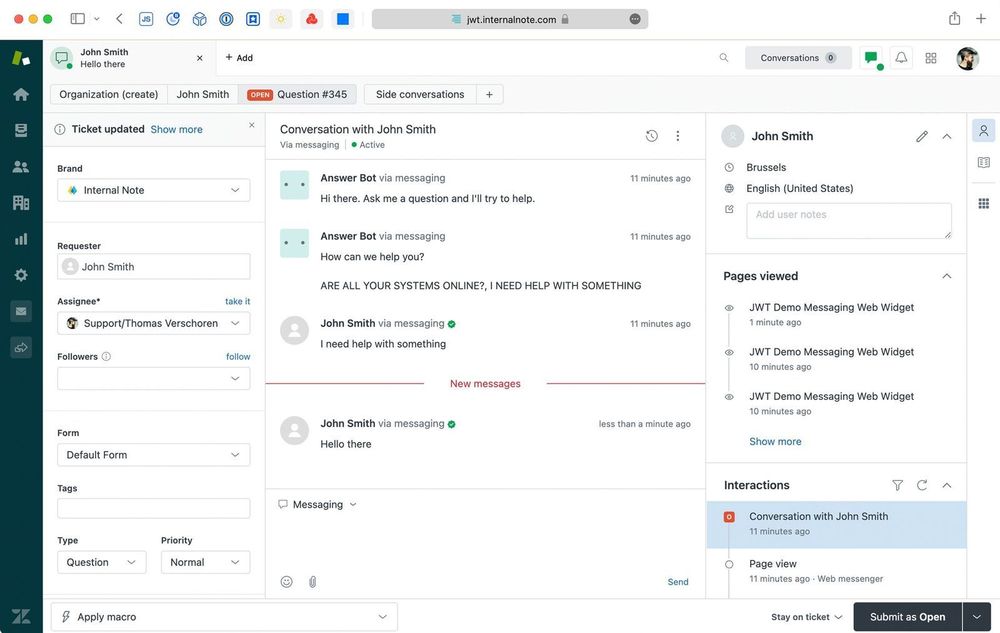Insert an emoji in the message composer
Image resolution: width=1000 pixels, height=633 pixels.
pyautogui.click(x=286, y=581)
